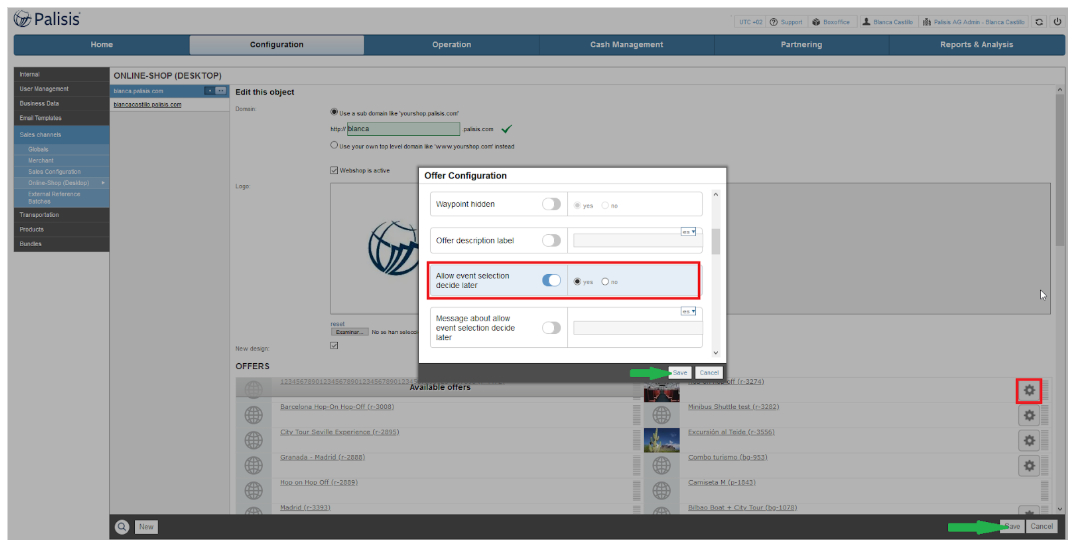Click the globe icon beside Minibus Shuttle test

pyautogui.click(x=661, y=415)
